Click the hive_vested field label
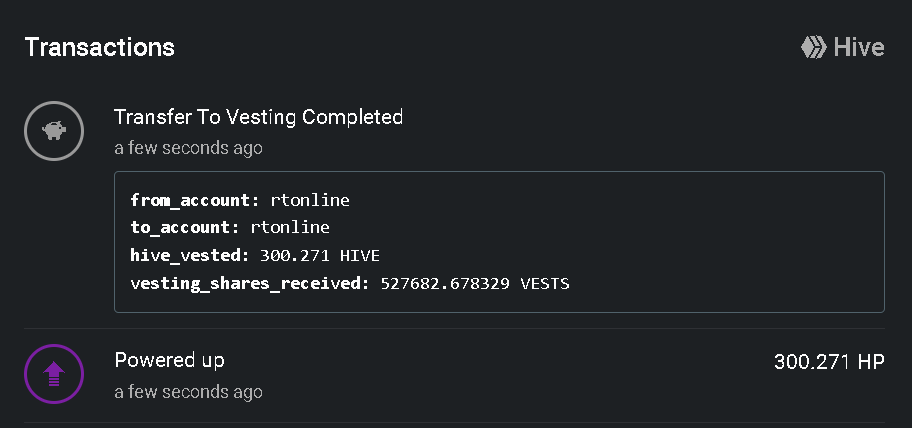The height and width of the screenshot is (428, 912). pos(190,255)
